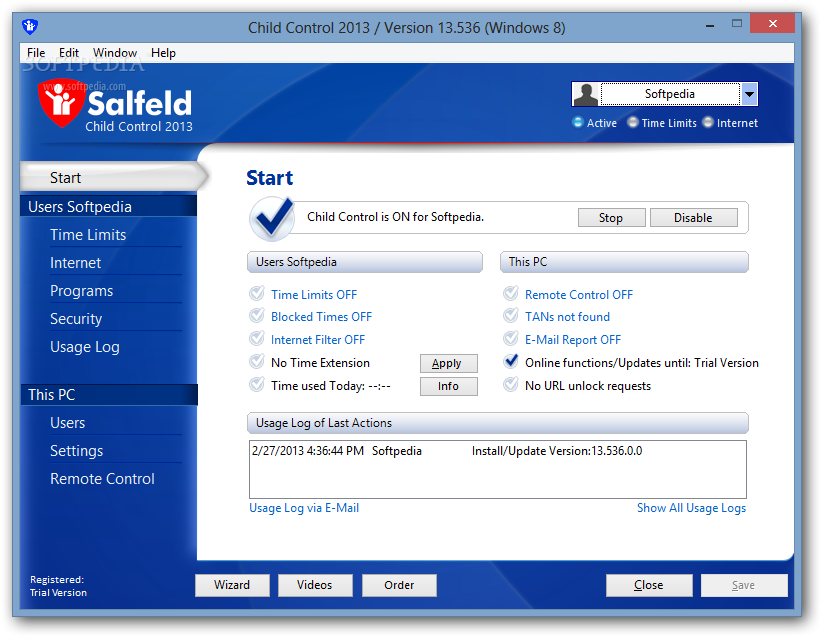Open the user selection dropdown arrow
Screen dimensions: 822x637
749,94
